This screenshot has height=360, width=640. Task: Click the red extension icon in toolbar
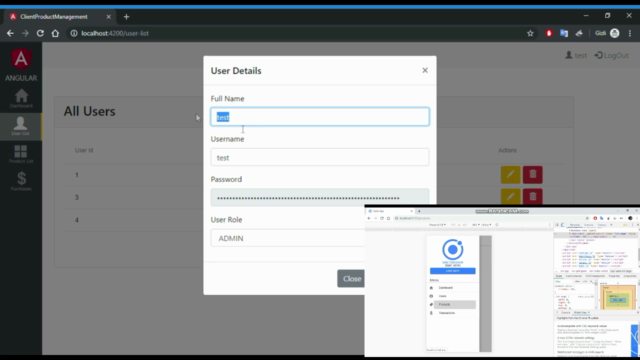549,33
